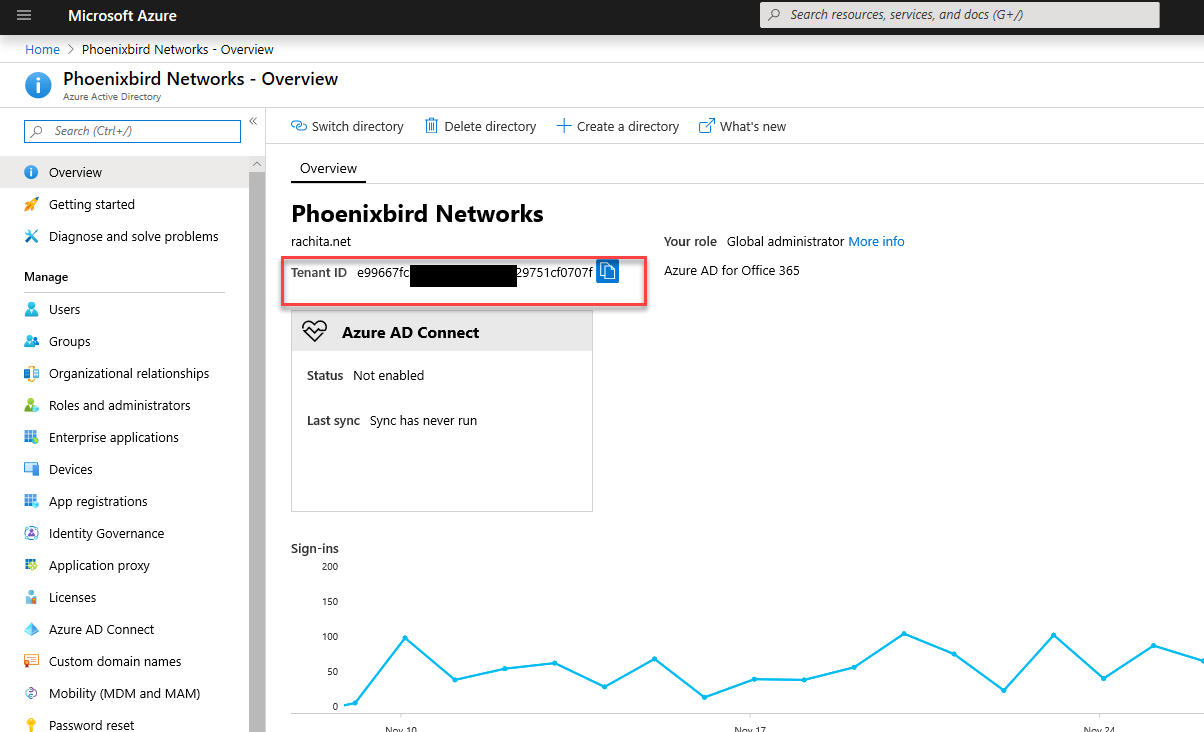The image size is (1204, 732).
Task: Open App registrations
Action: (x=97, y=501)
